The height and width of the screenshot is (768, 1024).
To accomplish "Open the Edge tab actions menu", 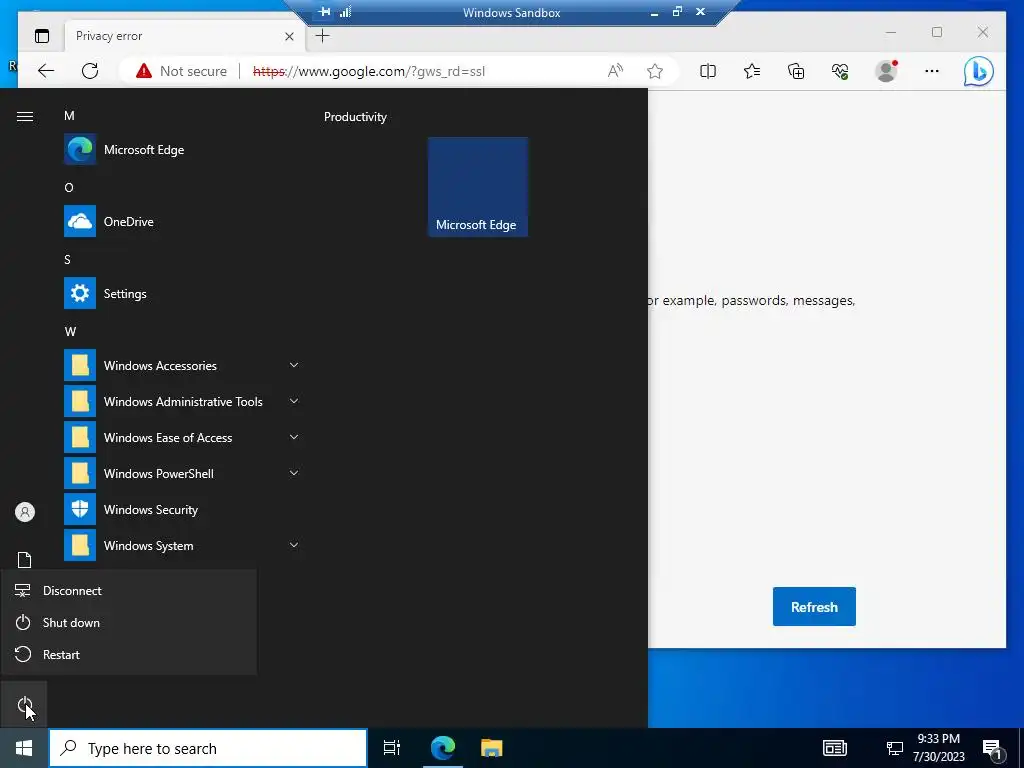I will [42, 36].
